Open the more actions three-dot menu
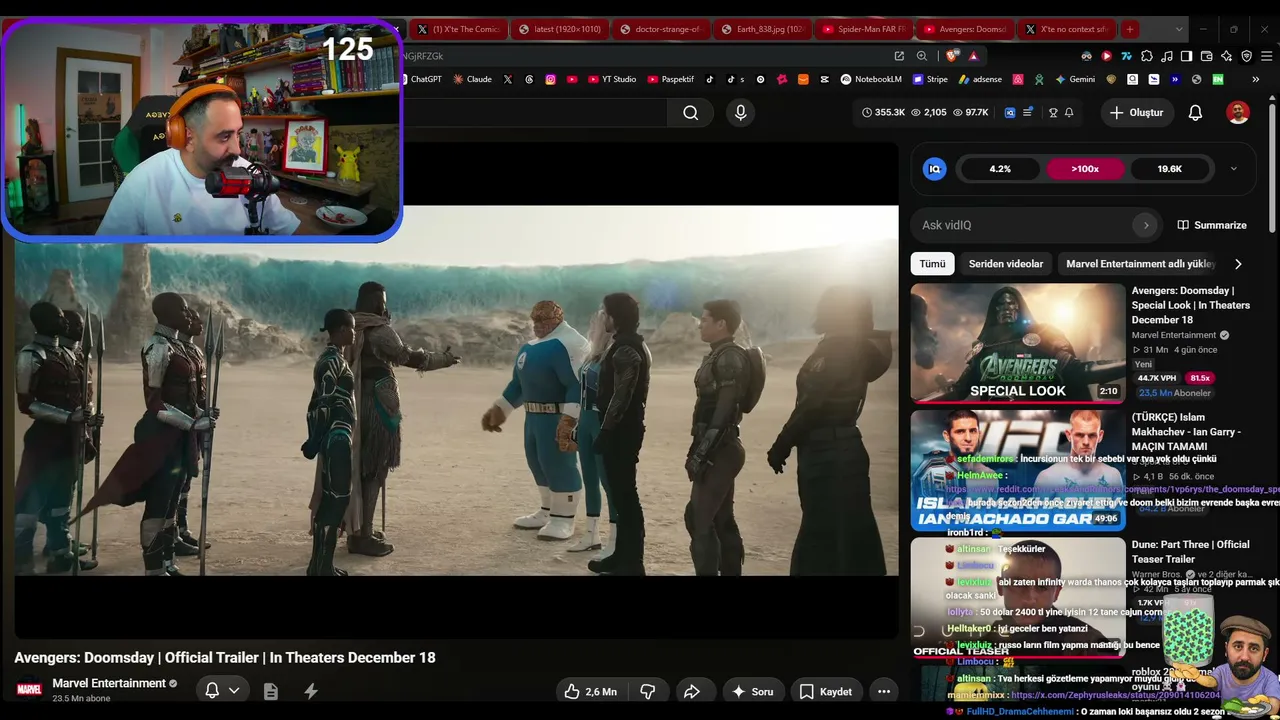Screen dimensions: 1280x720 pos(884,691)
